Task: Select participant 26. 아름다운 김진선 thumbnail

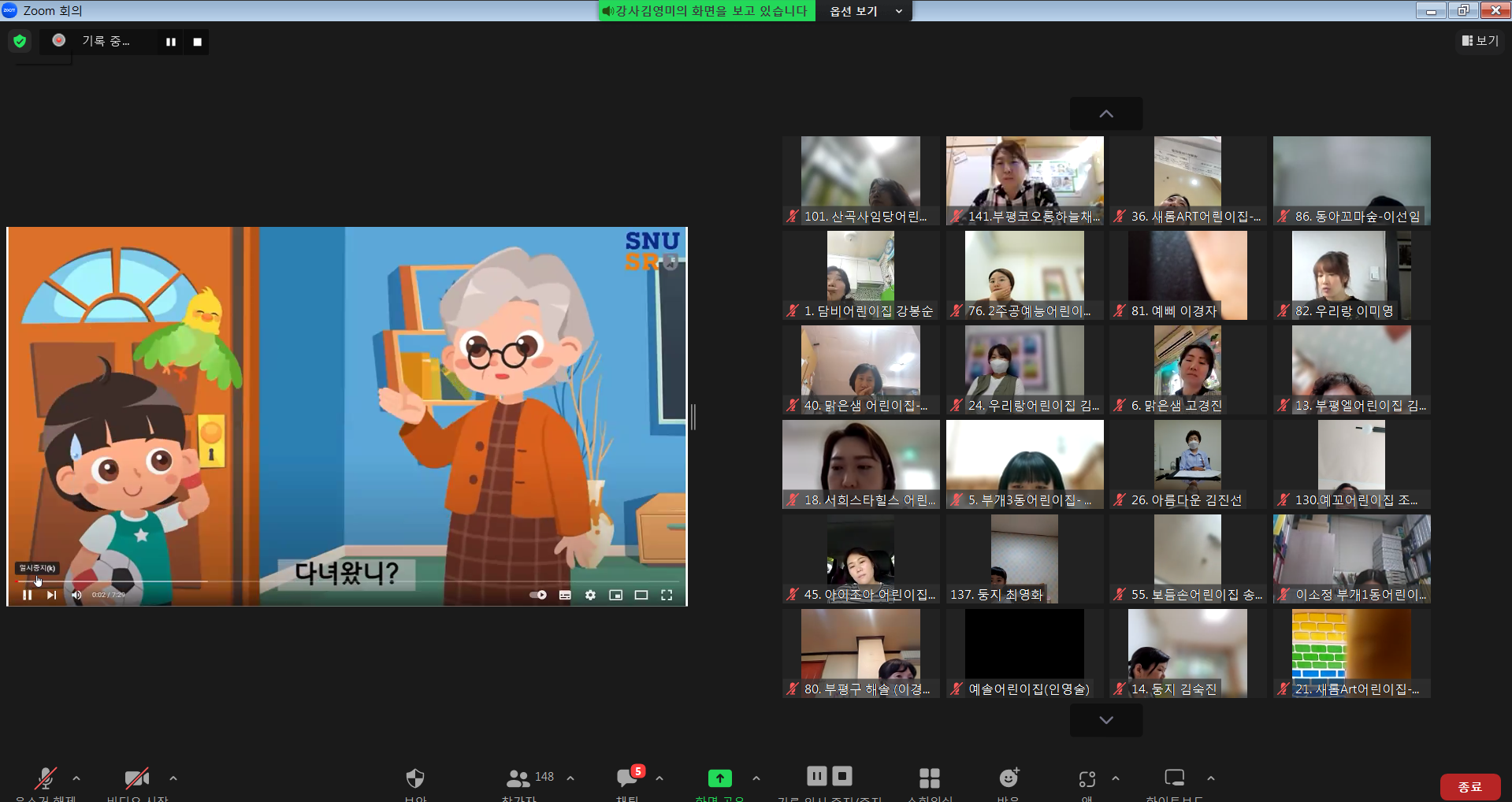Action: coord(1187,464)
